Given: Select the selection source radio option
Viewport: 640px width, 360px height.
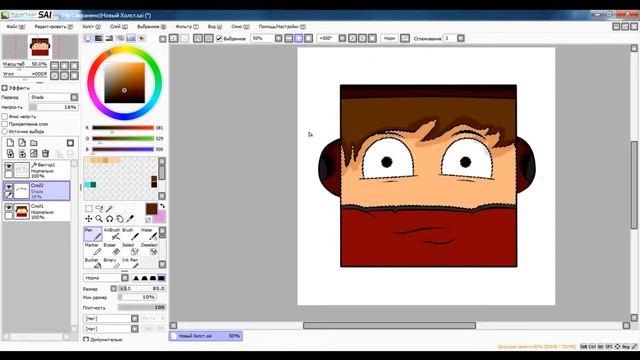Looking at the screenshot, I should [x=4, y=131].
